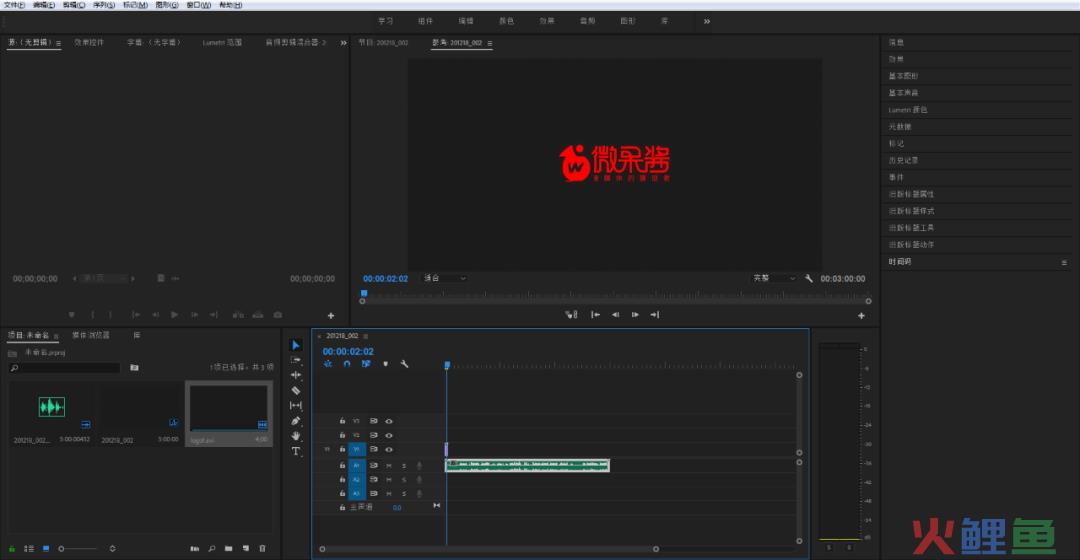Image resolution: width=1080 pixels, height=560 pixels.
Task: Open the 文件(F) menu
Action: (14, 5)
